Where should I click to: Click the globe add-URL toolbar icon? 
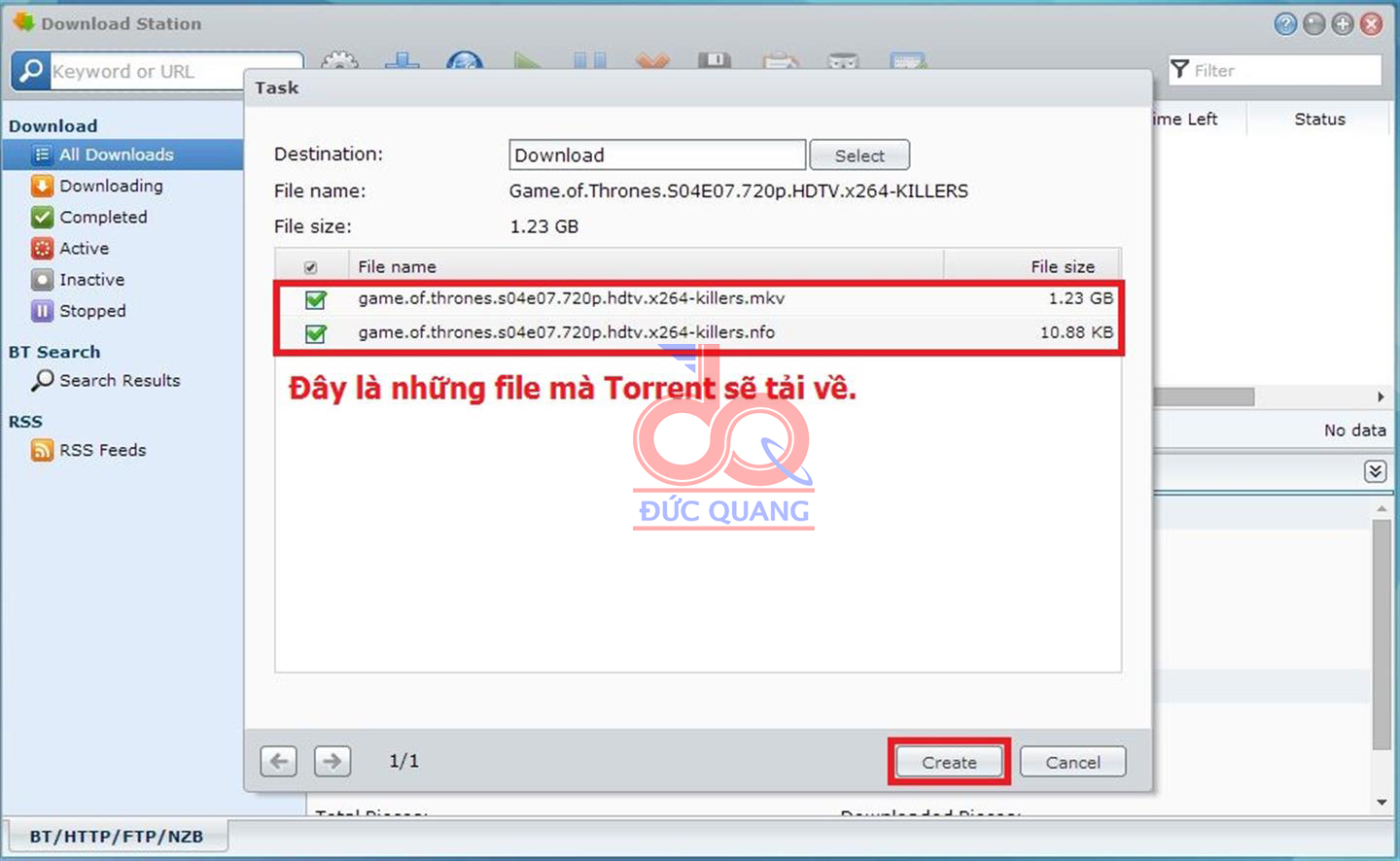[x=465, y=60]
